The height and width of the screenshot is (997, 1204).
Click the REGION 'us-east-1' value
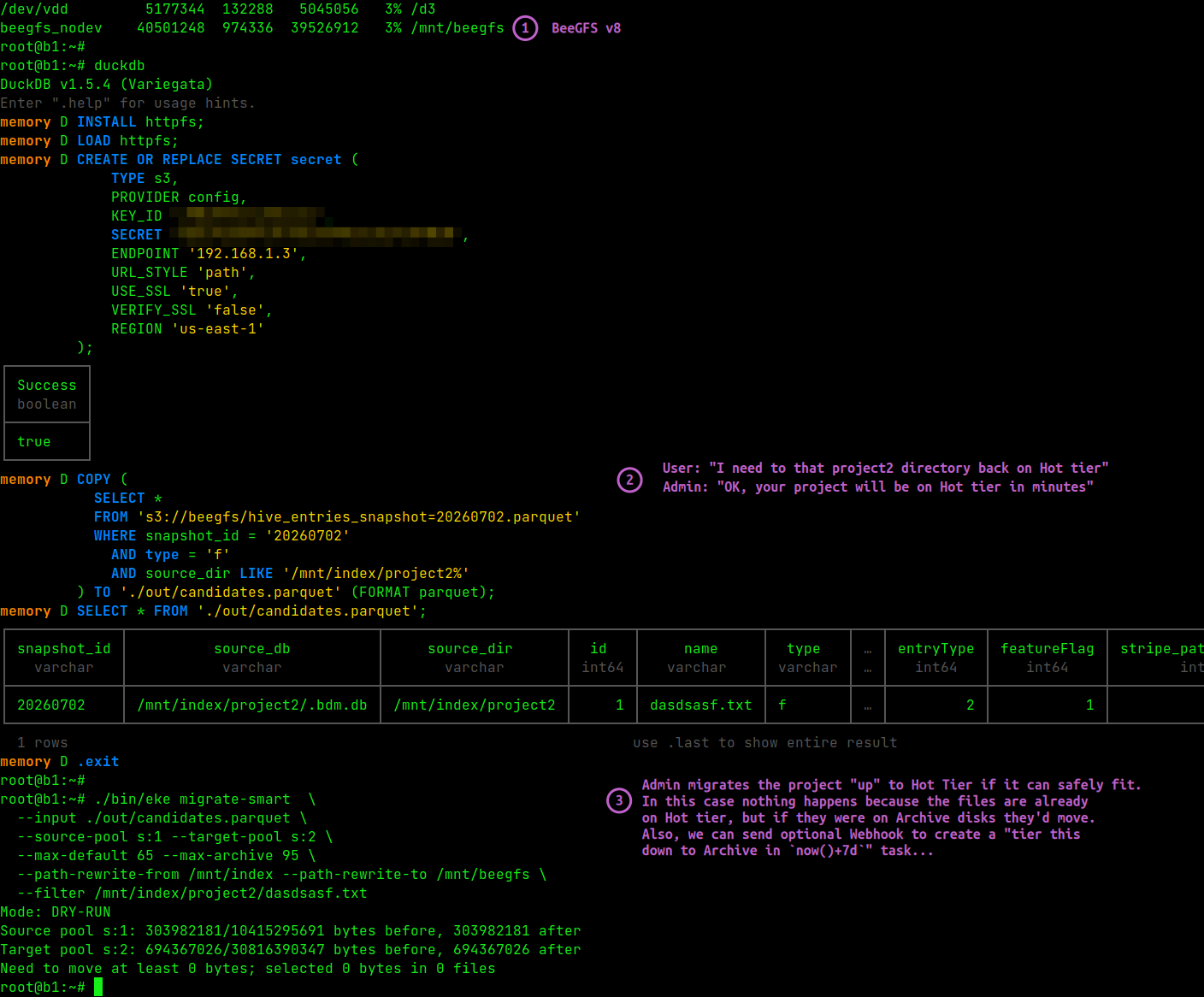218,329
